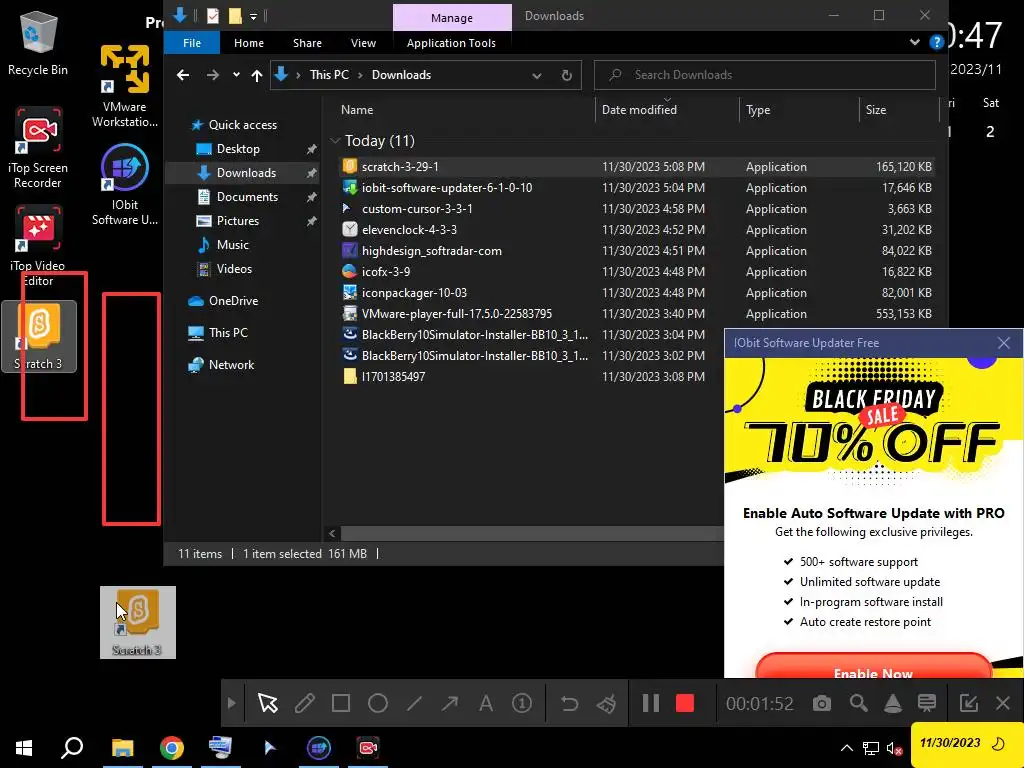Switch to the Home ribbon tab
1024x768 pixels.
[249, 43]
